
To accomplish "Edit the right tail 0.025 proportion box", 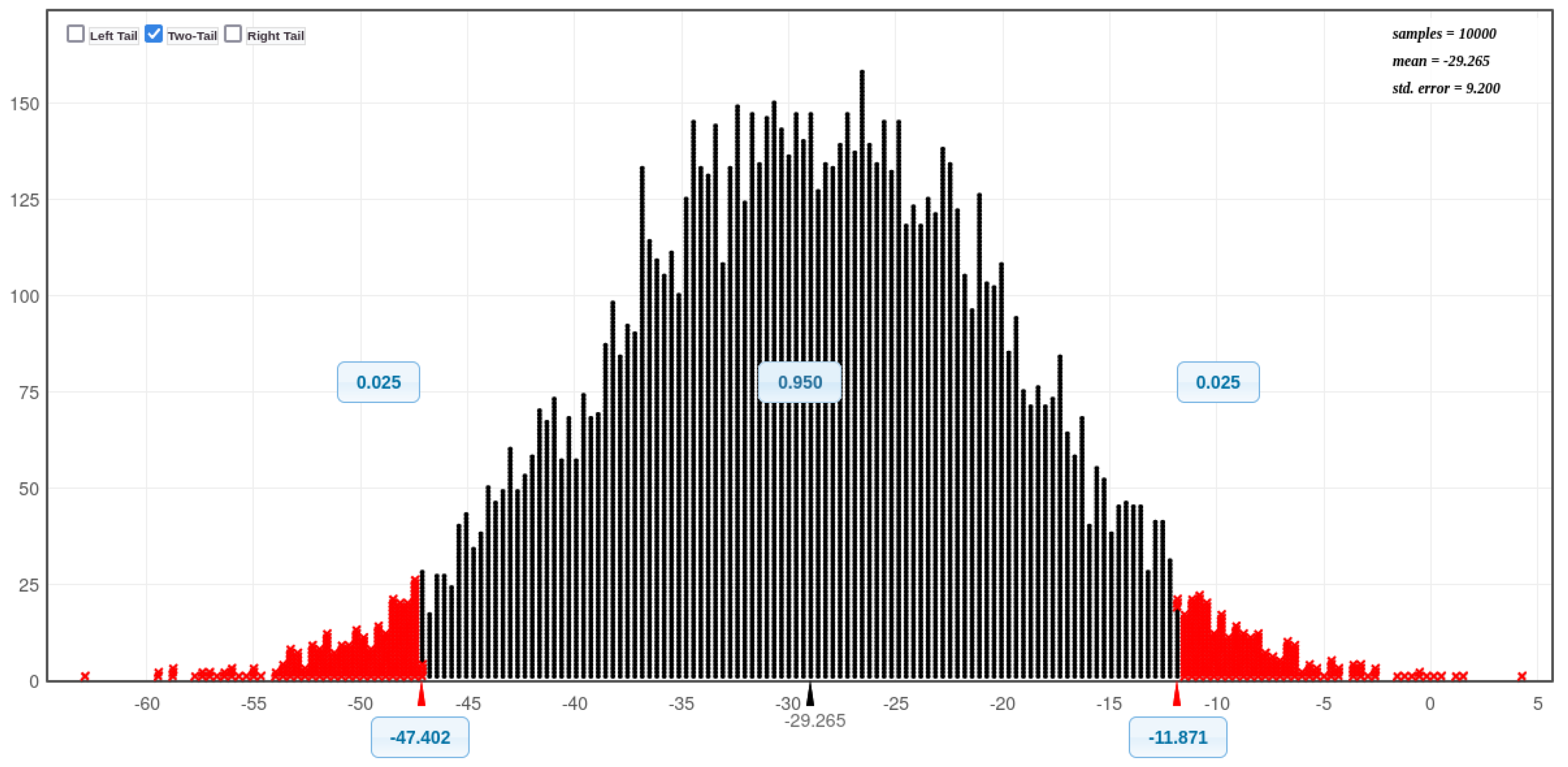I will [1217, 382].
